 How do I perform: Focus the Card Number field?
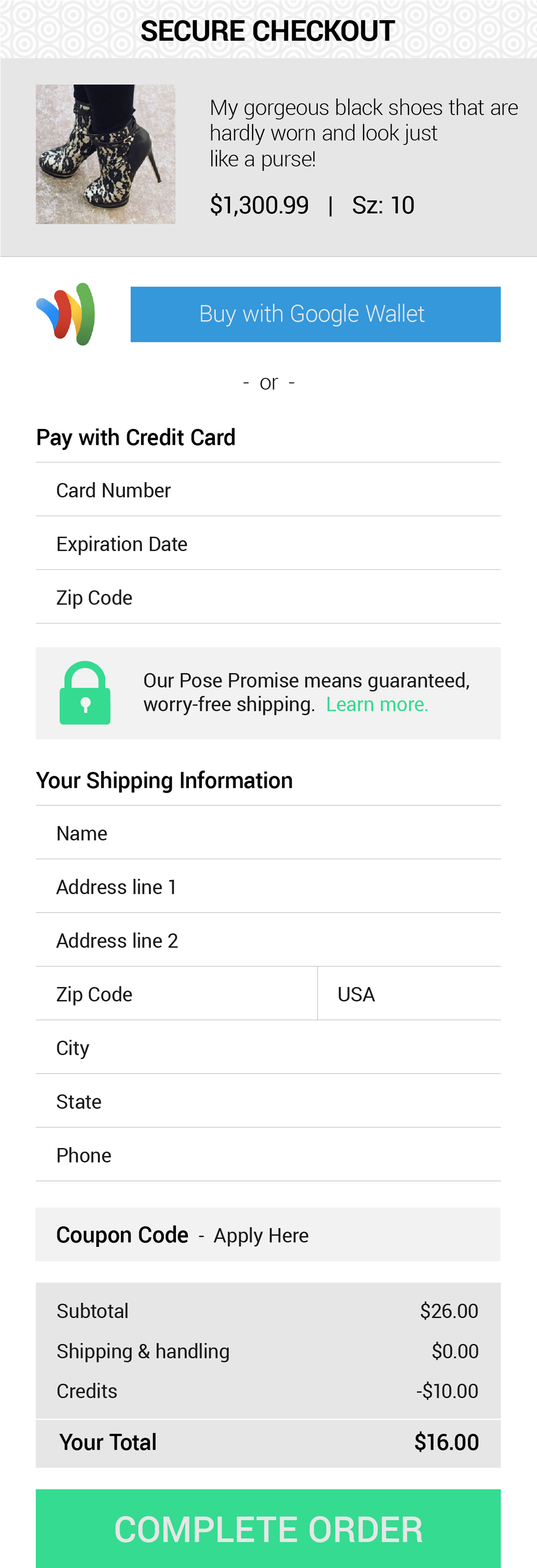(x=268, y=490)
